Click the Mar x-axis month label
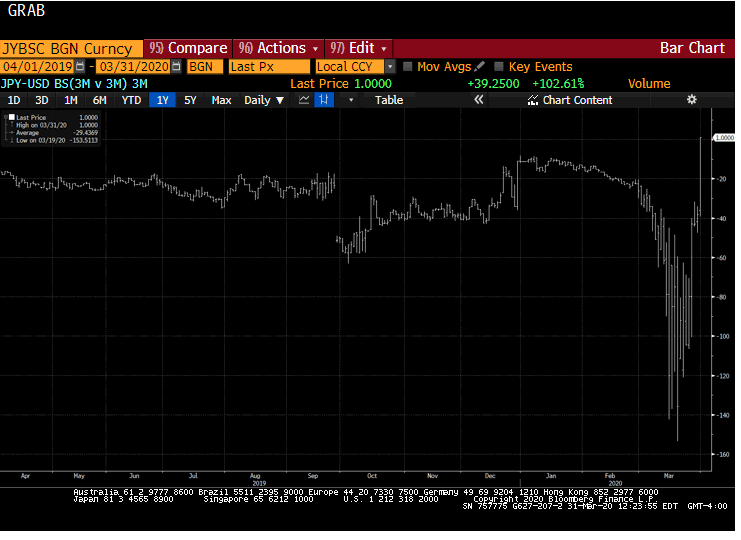Viewport: 741px width, 540px height. tap(669, 476)
